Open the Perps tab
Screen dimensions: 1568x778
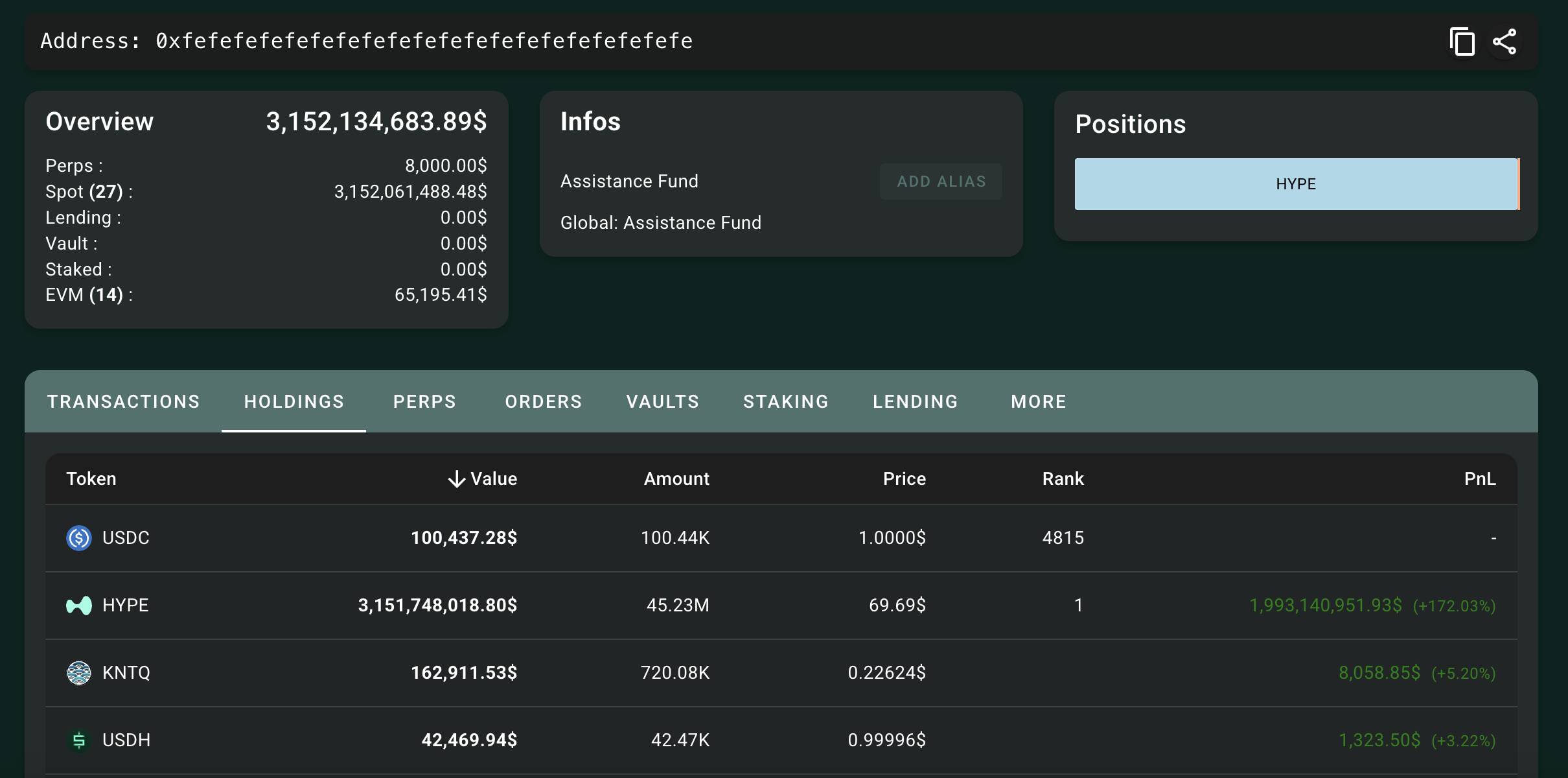[425, 402]
